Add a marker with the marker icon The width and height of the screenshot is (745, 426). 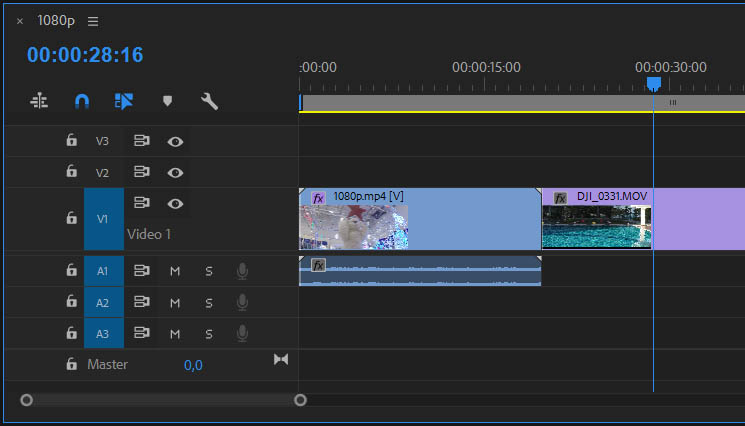167,101
